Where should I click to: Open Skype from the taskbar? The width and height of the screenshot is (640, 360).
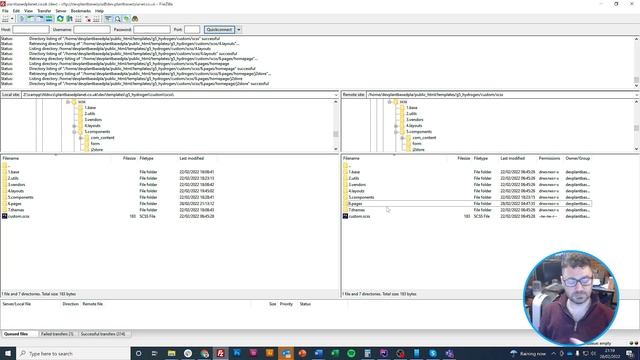tap(433, 353)
